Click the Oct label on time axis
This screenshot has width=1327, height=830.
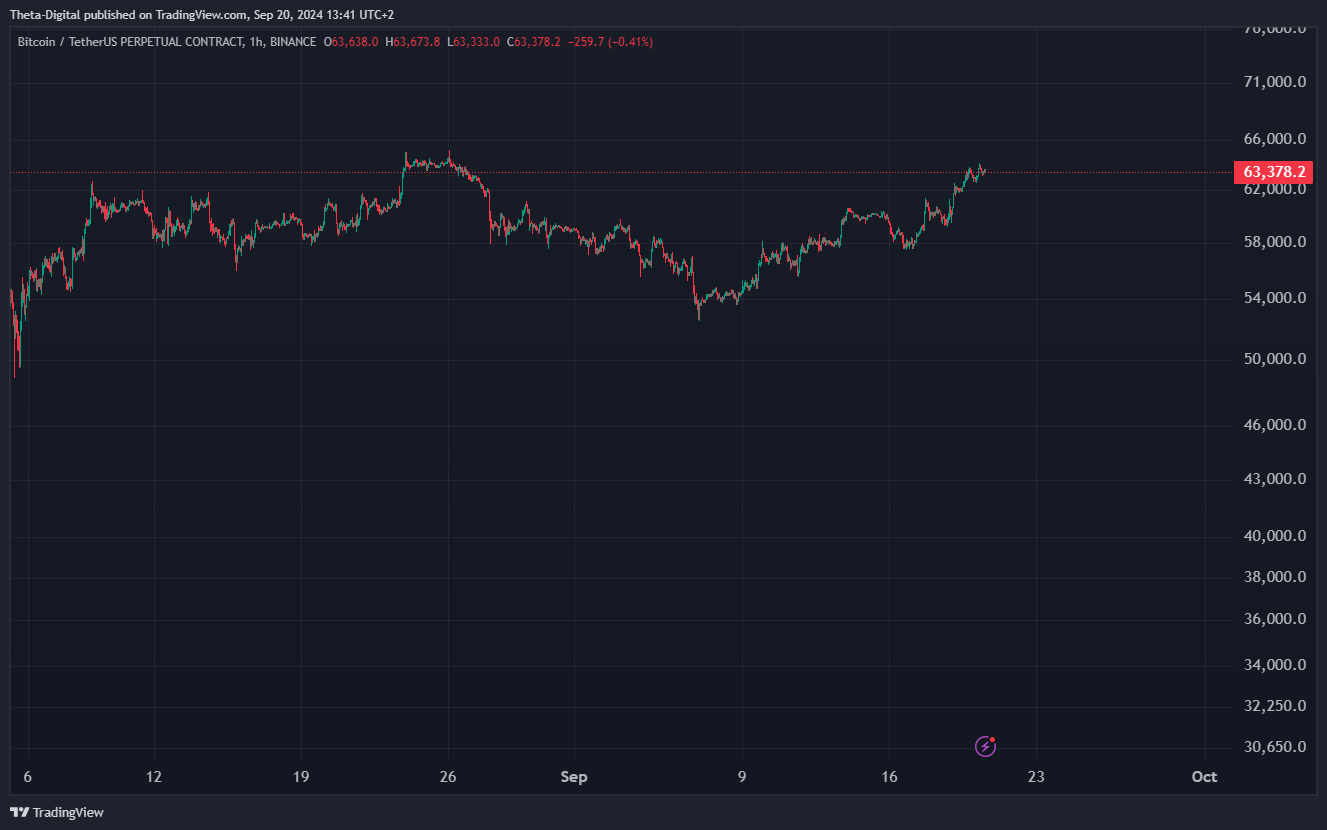click(1205, 777)
